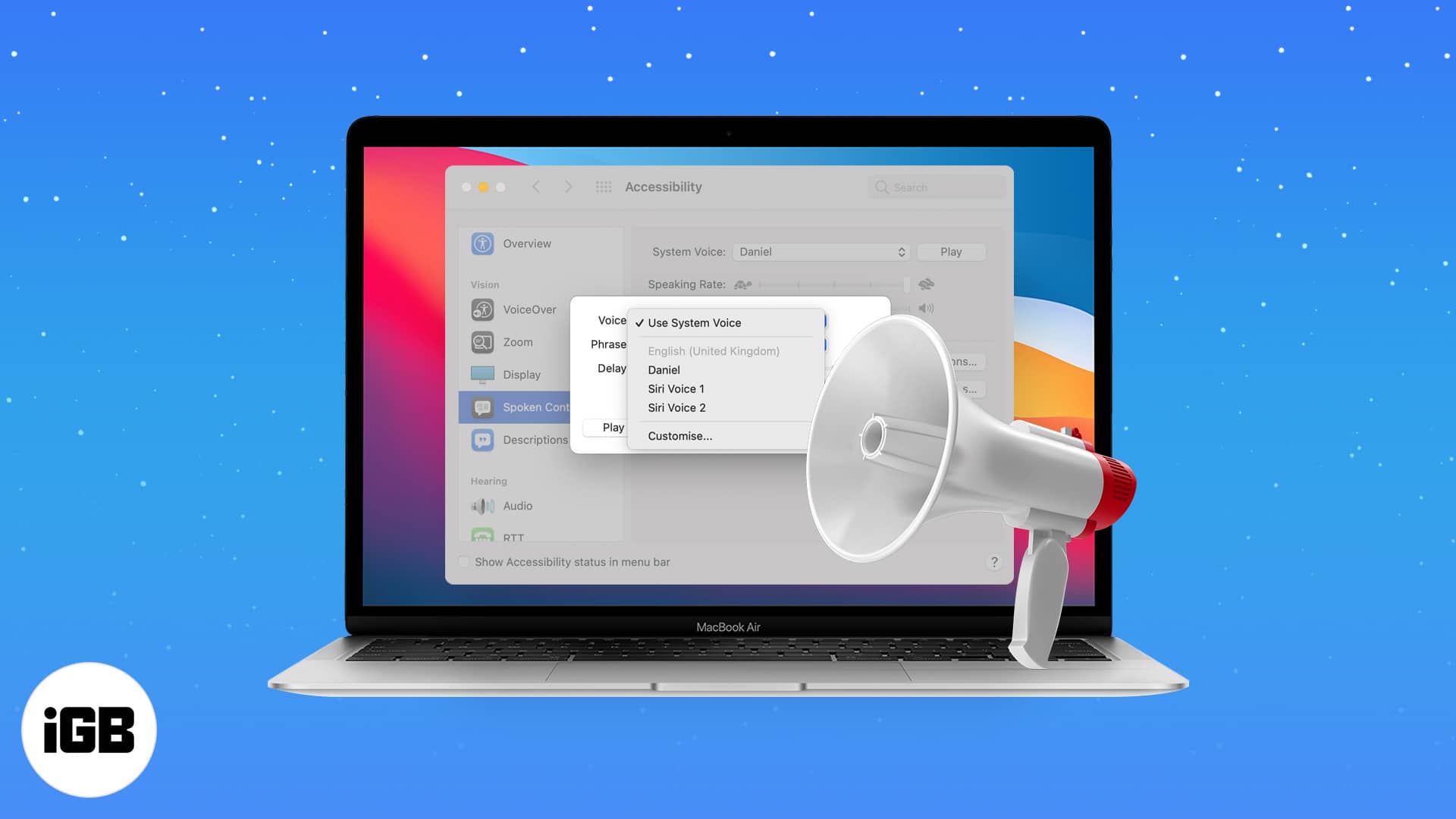Select Daniel voice from dropdown

[663, 370]
